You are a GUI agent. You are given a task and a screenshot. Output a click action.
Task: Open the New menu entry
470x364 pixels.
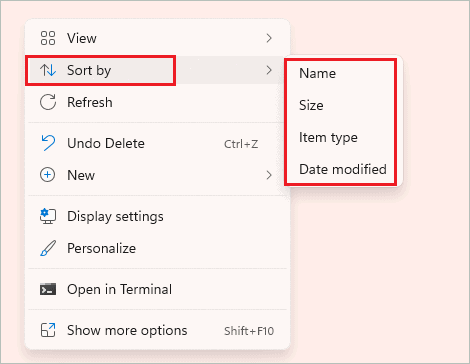[x=157, y=175]
